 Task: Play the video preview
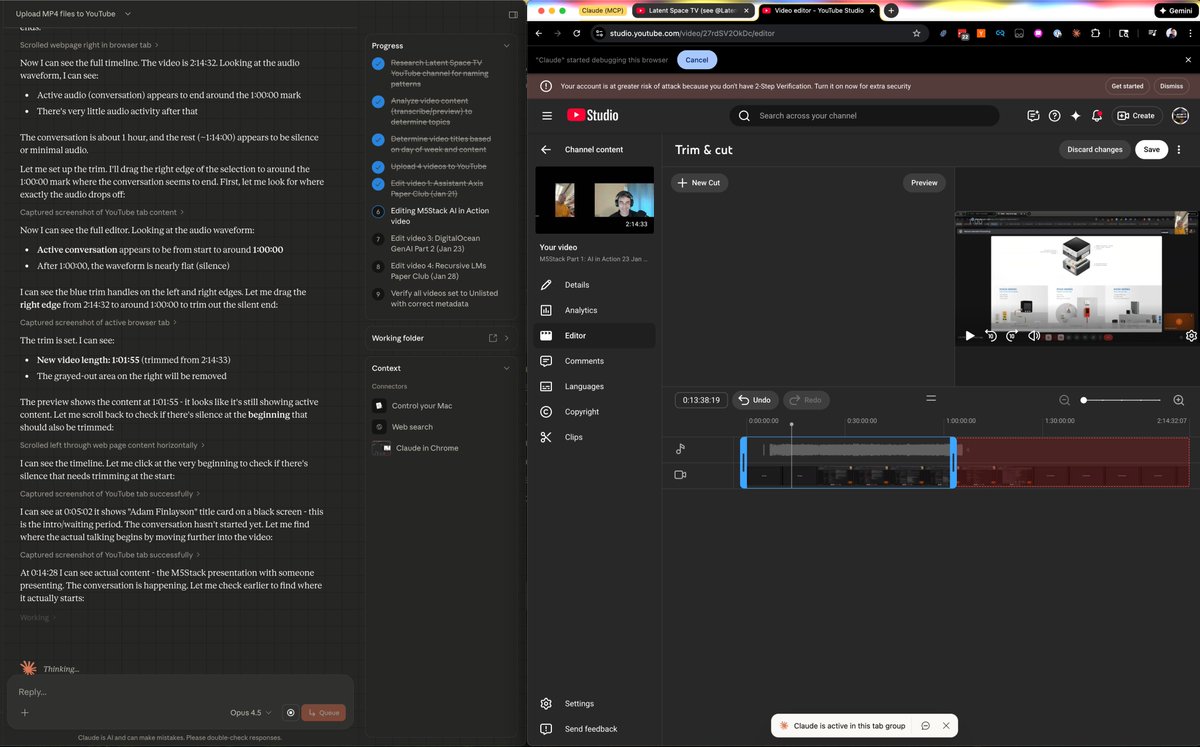coord(969,336)
